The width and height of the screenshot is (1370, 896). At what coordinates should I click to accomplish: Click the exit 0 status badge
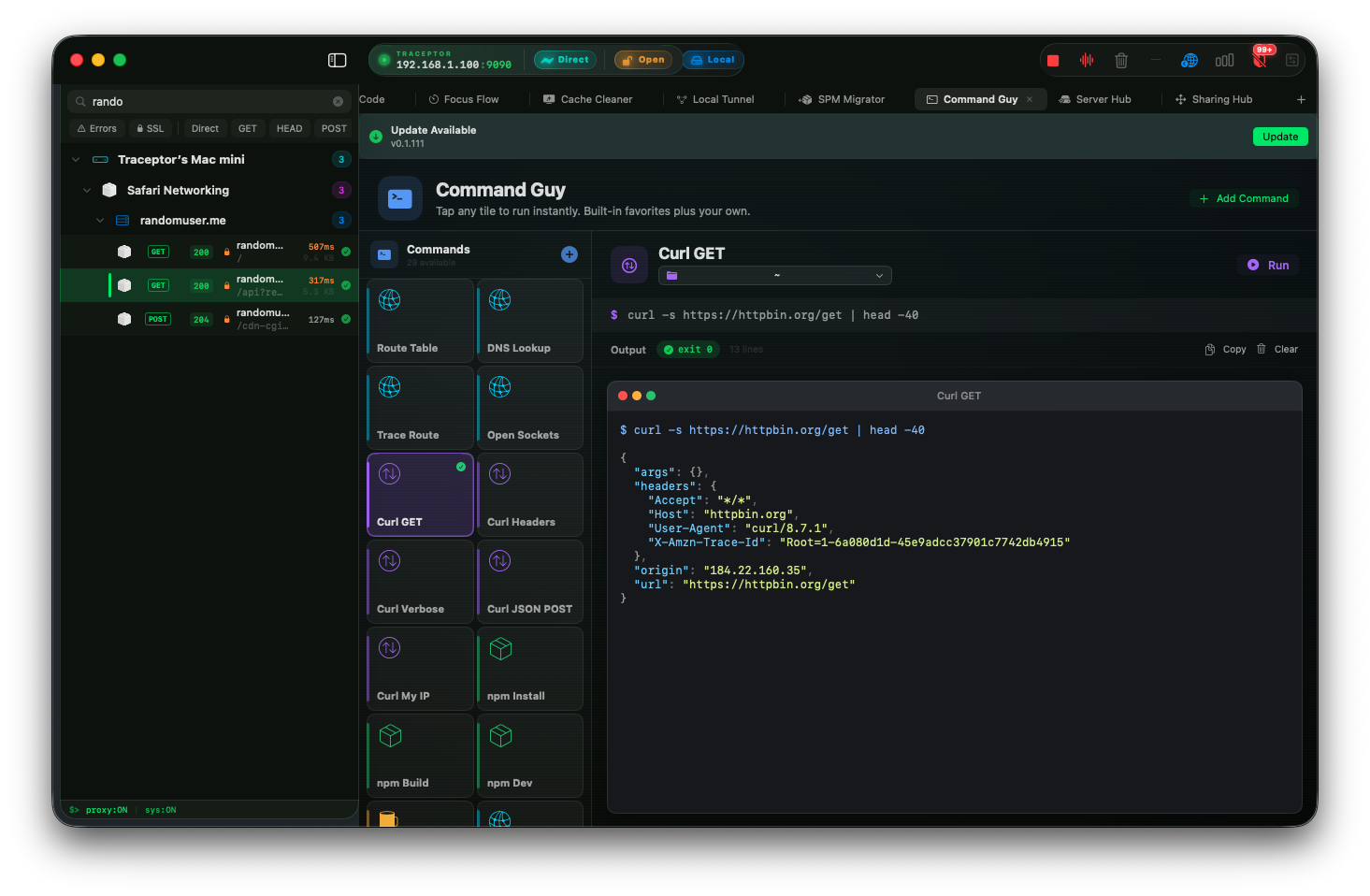coord(688,350)
